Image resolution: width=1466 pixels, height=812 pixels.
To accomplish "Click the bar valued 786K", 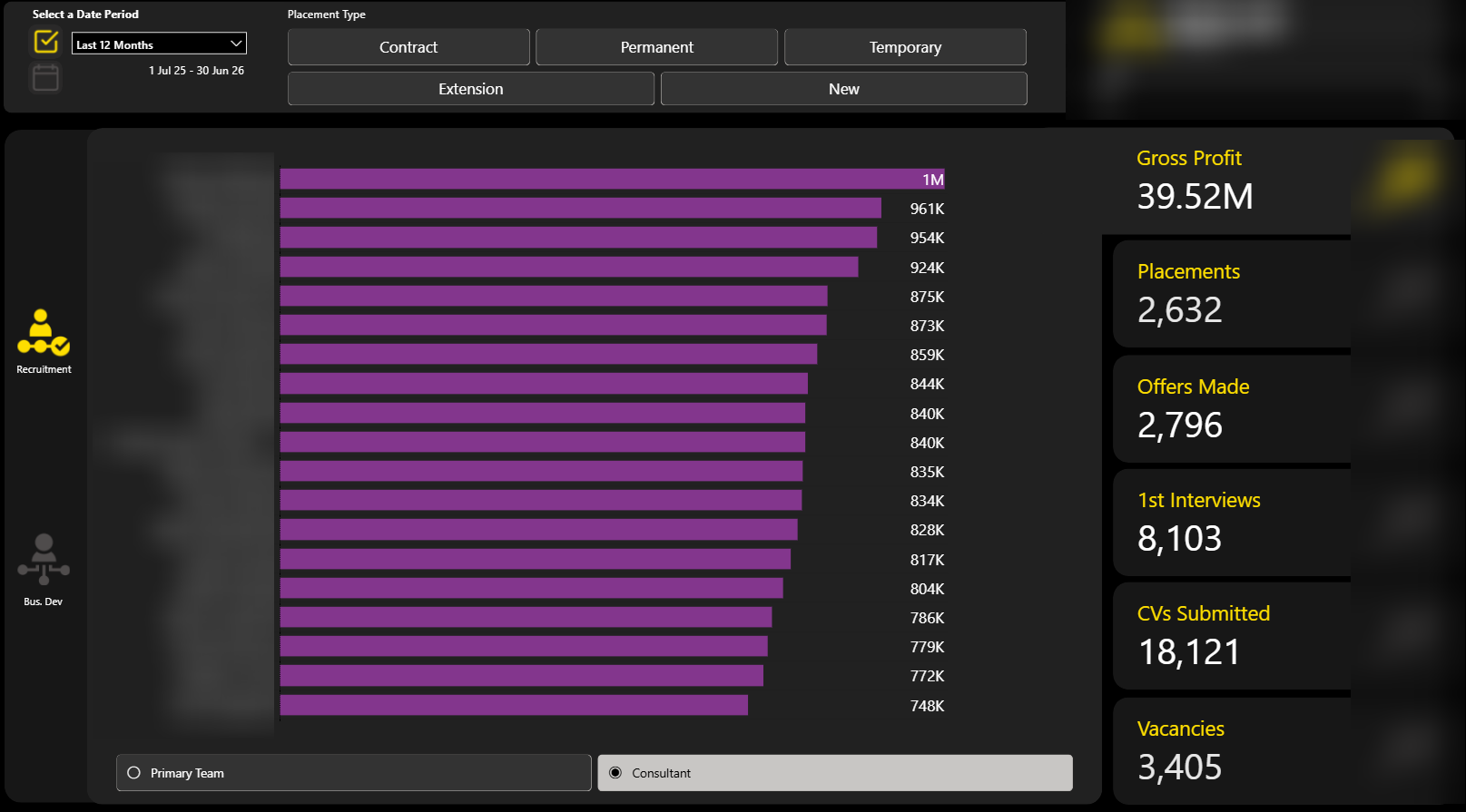I will (526, 617).
